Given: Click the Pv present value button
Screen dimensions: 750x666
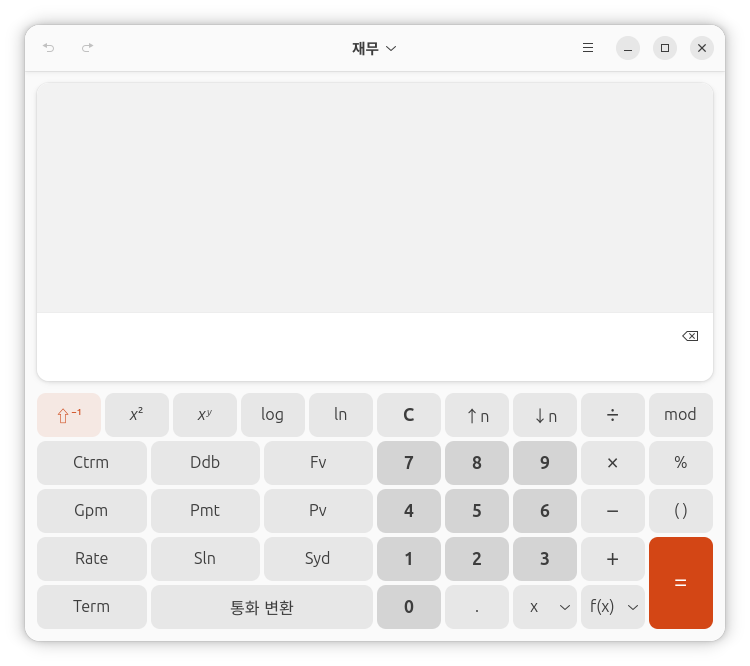Looking at the screenshot, I should [x=318, y=511].
